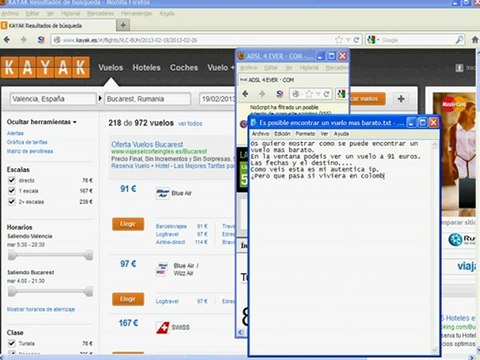Click the 19/02/2013 departure date field
480x360 pixels.
click(218, 99)
